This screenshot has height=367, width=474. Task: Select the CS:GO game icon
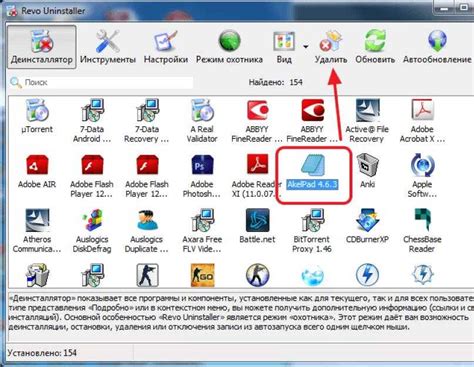tap(202, 275)
